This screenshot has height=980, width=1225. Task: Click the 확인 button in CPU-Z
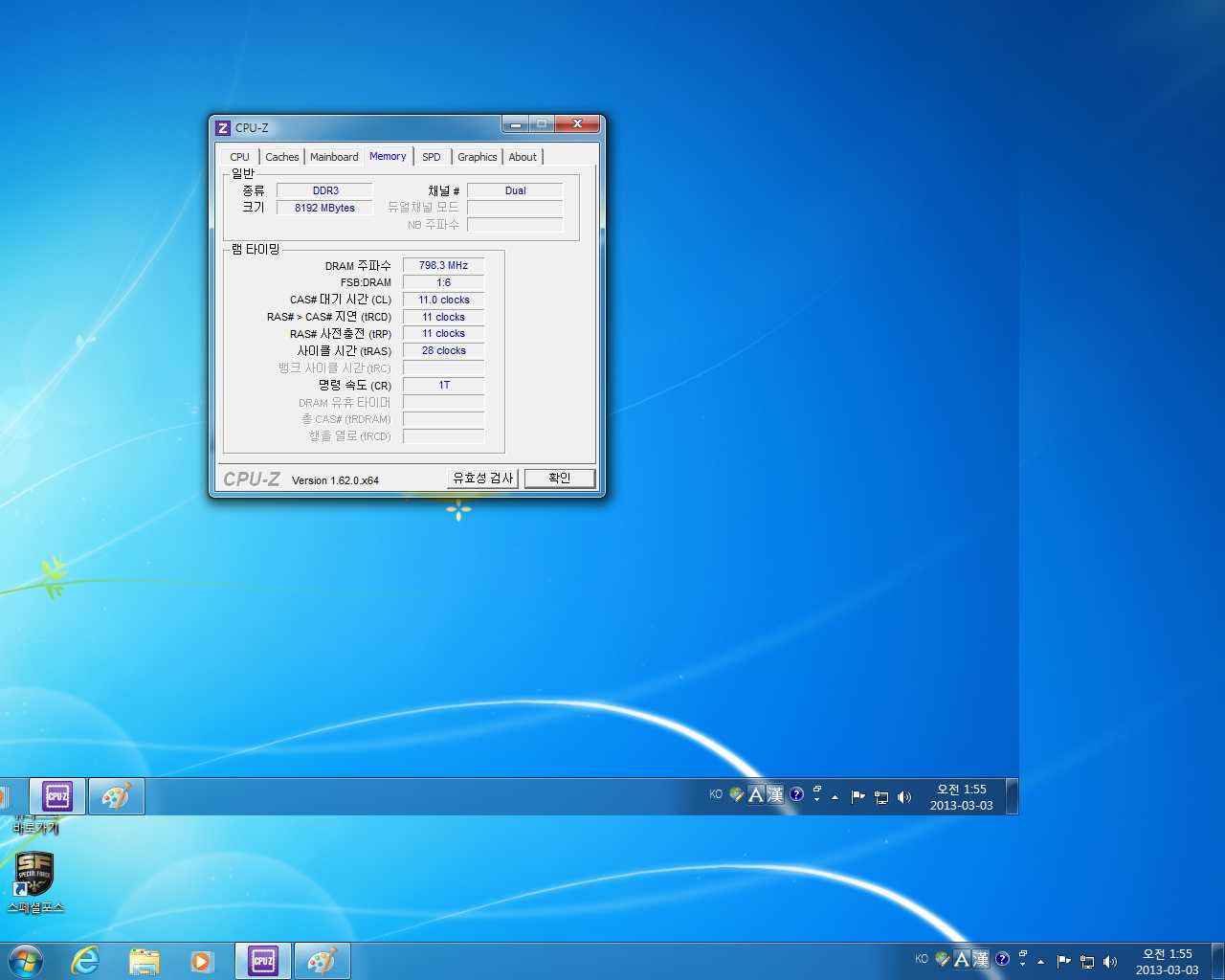(x=560, y=478)
